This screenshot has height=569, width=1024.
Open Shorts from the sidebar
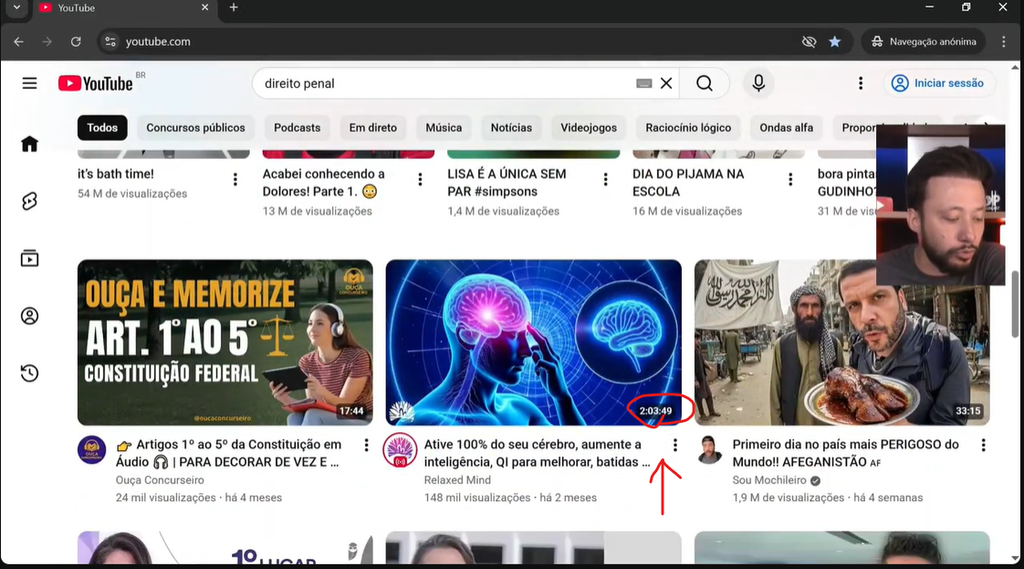[x=29, y=201]
